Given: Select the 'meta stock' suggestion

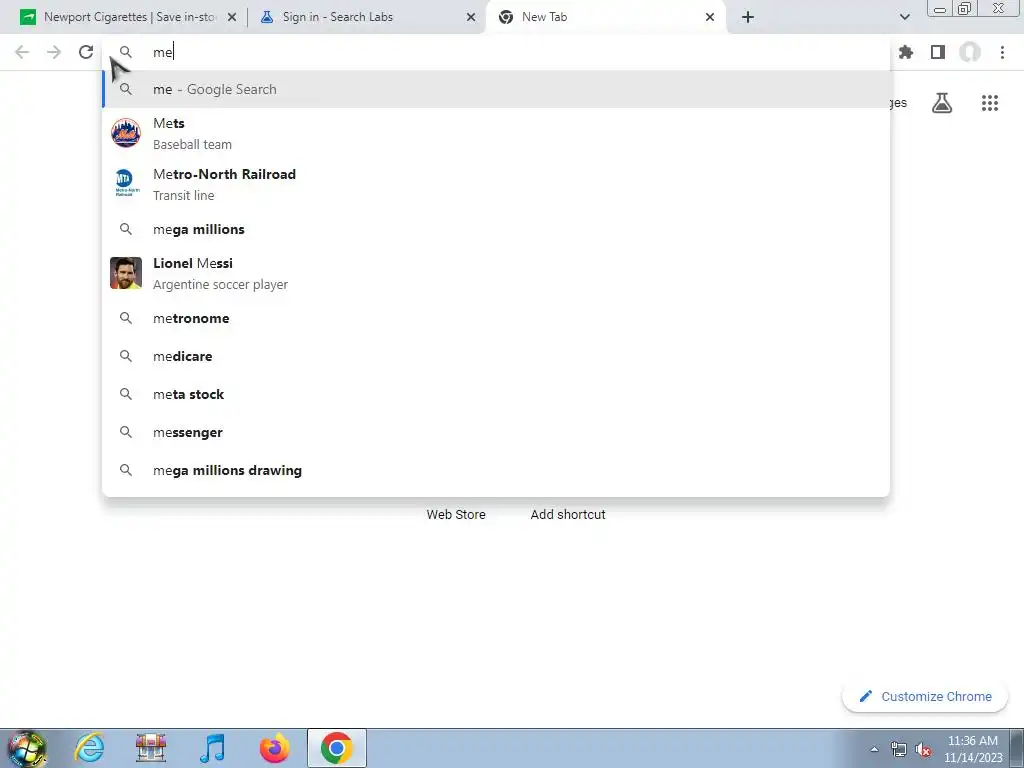Looking at the screenshot, I should [496, 394].
